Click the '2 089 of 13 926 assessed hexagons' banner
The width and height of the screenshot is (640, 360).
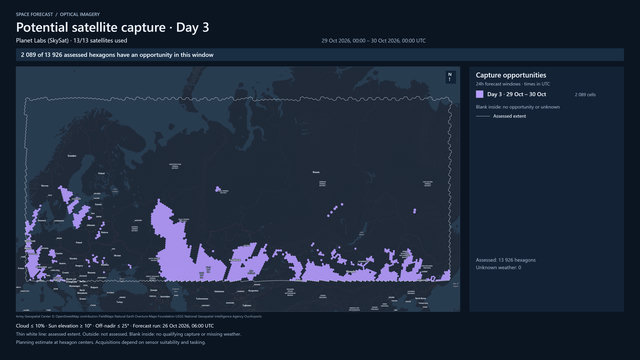pyautogui.click(x=320, y=55)
